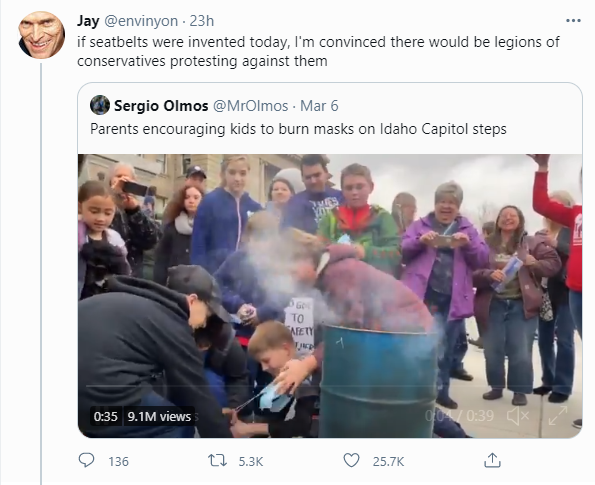Like the tweet with heart icon
The width and height of the screenshot is (595, 485).
coord(351,460)
